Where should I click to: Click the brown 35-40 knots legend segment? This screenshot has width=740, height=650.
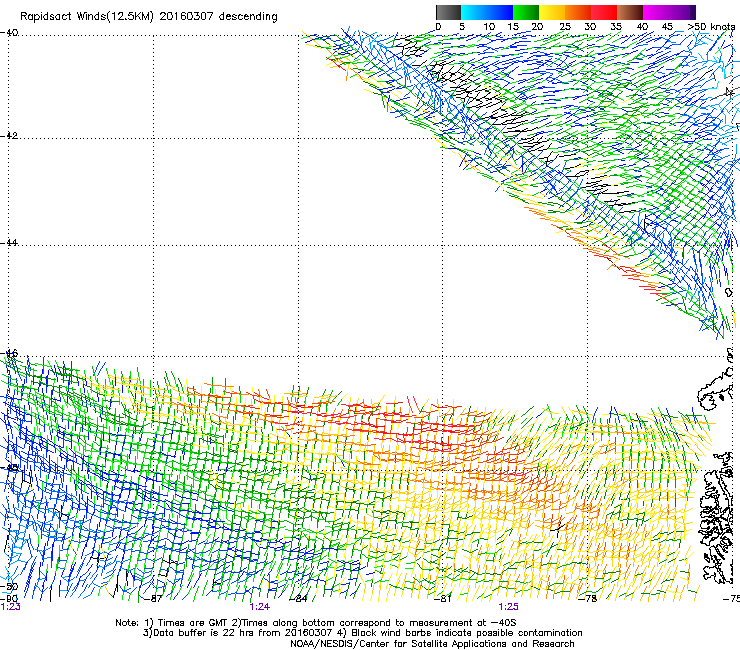click(x=630, y=12)
